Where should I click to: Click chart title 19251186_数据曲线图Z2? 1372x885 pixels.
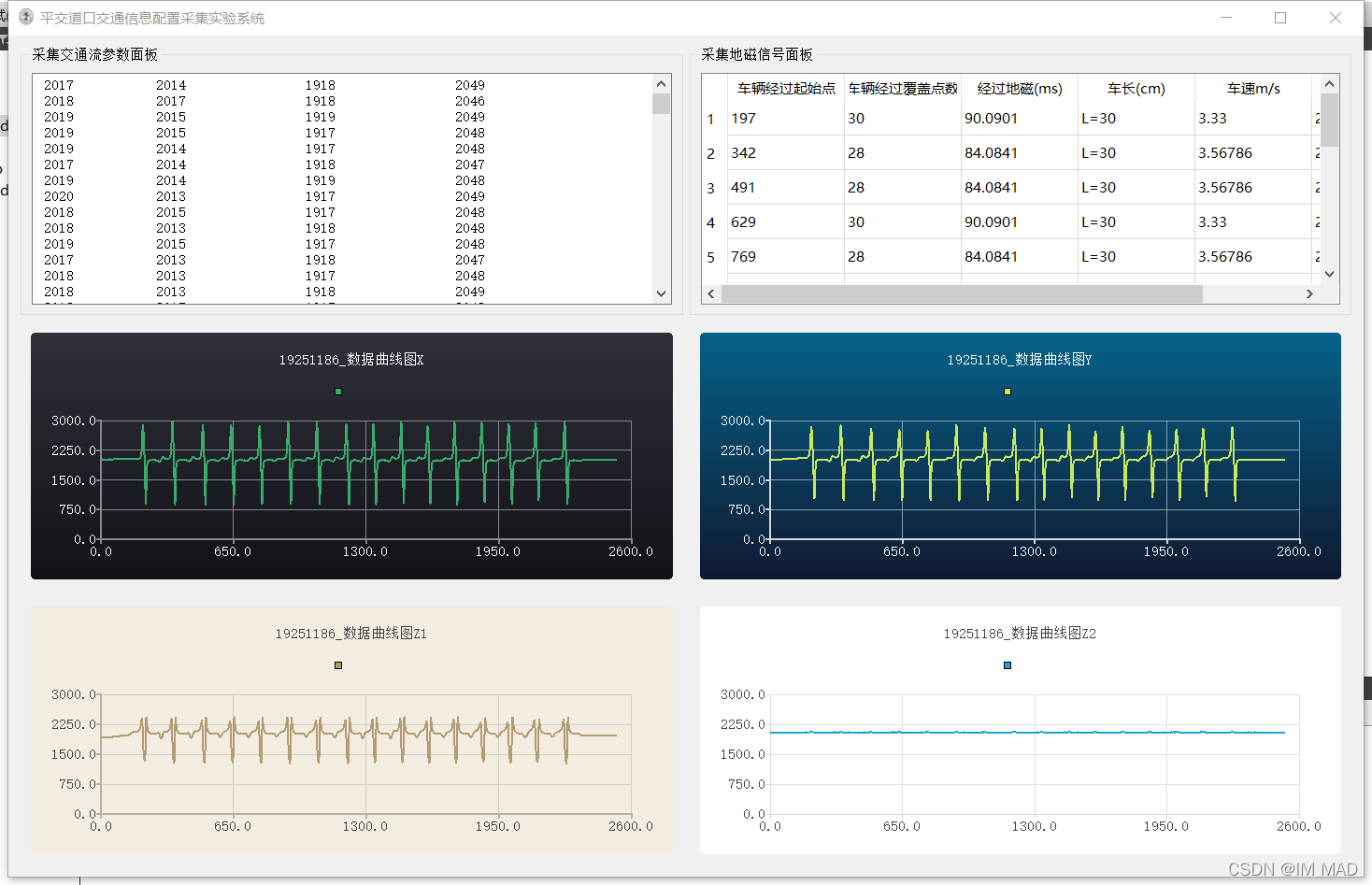(x=1020, y=634)
